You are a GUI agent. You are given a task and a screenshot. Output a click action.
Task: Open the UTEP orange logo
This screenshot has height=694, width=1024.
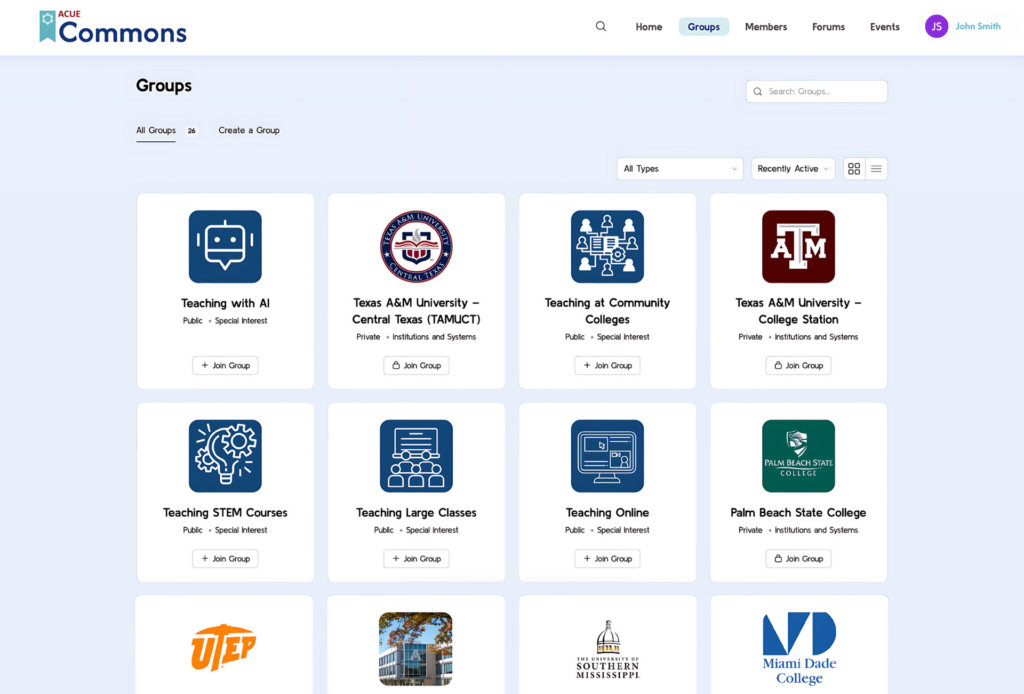click(x=223, y=648)
